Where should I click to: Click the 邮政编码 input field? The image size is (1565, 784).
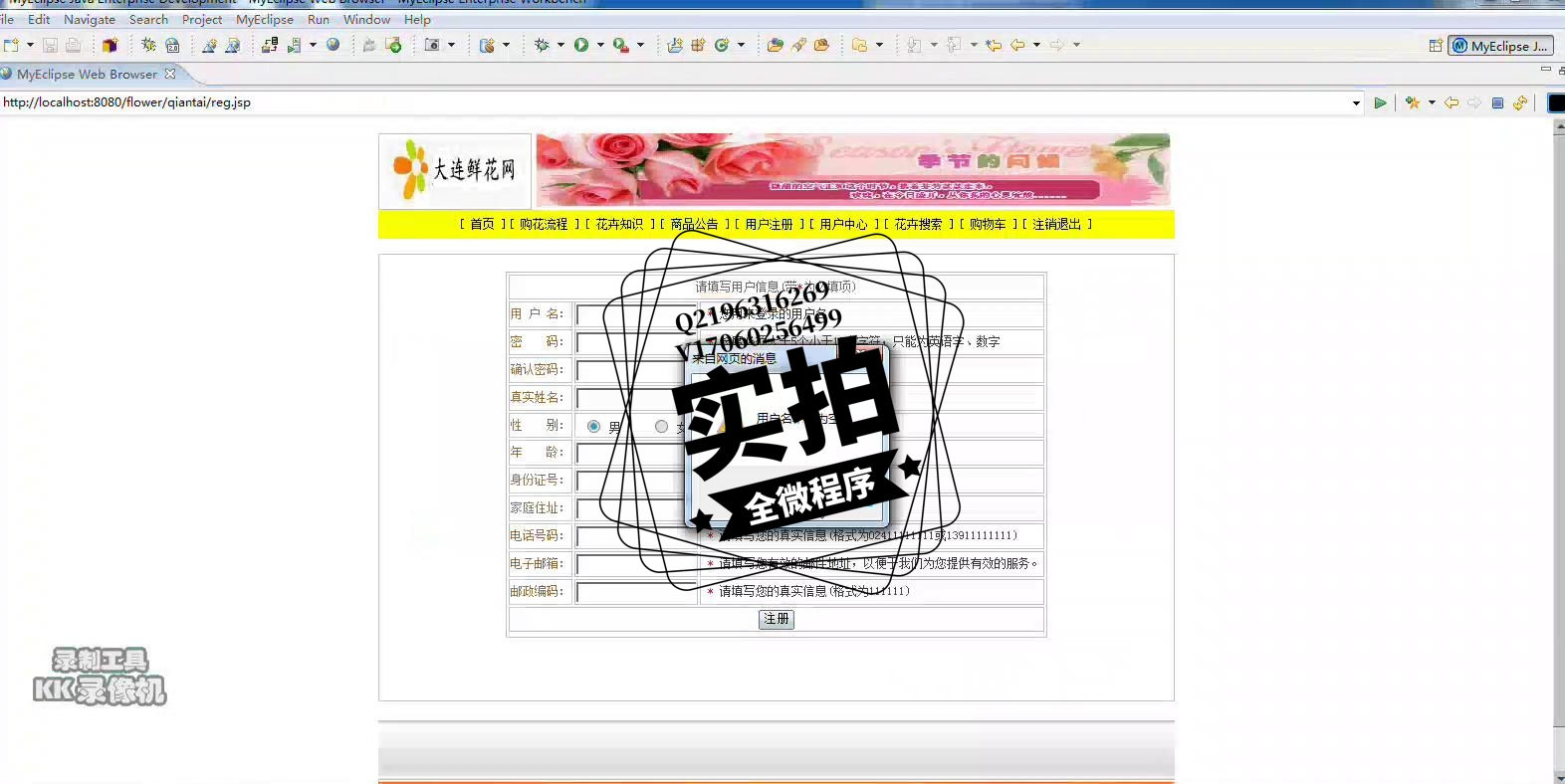pyautogui.click(x=636, y=592)
